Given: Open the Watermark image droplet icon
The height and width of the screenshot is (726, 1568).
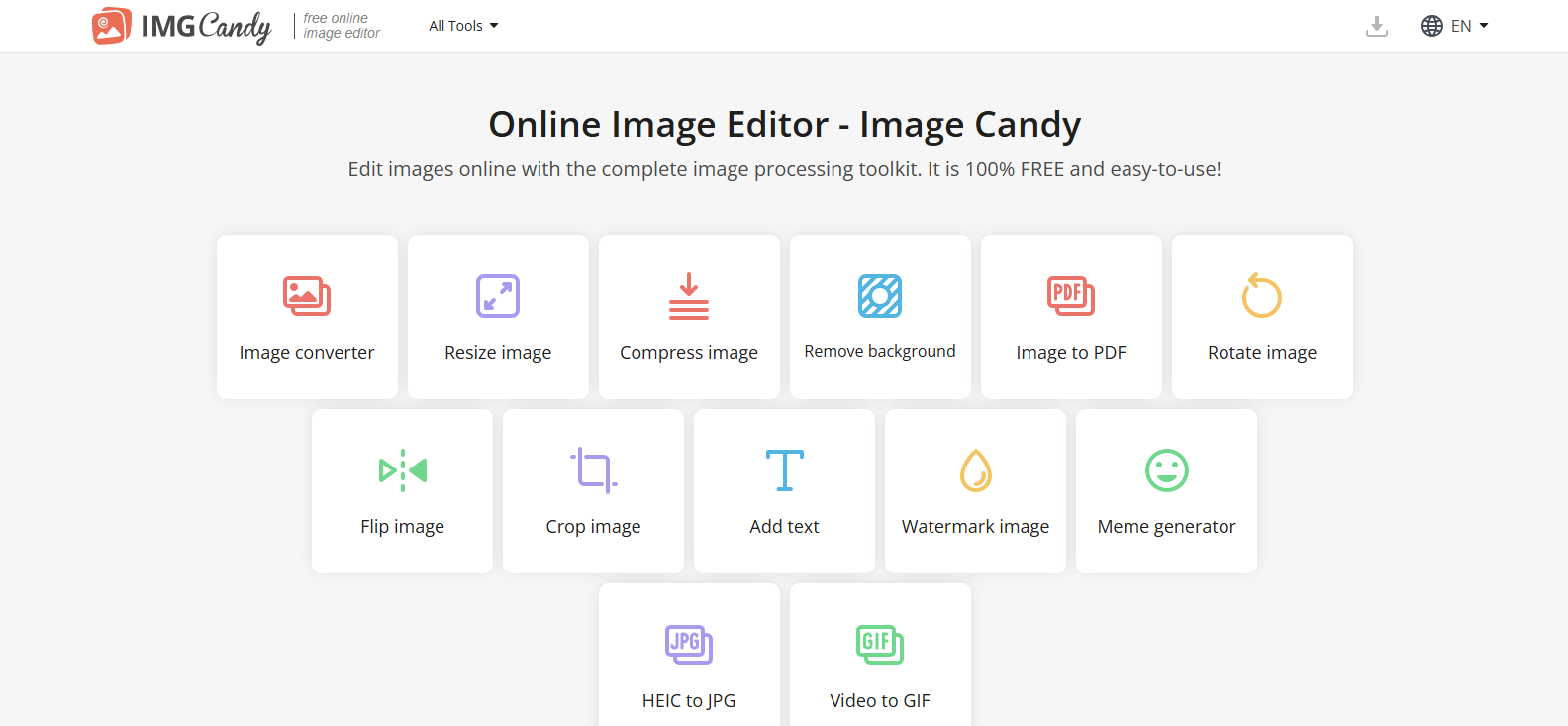Looking at the screenshot, I should point(976,470).
